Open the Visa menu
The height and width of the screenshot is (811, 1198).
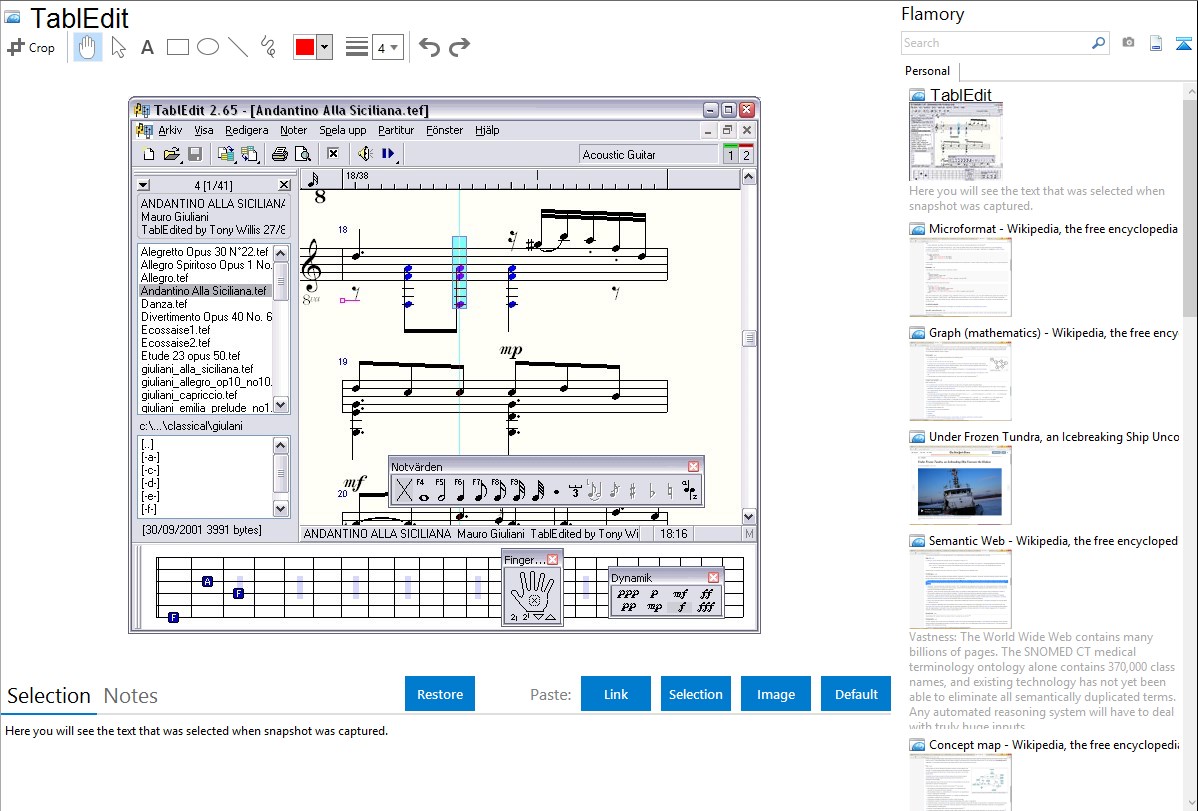(203, 131)
